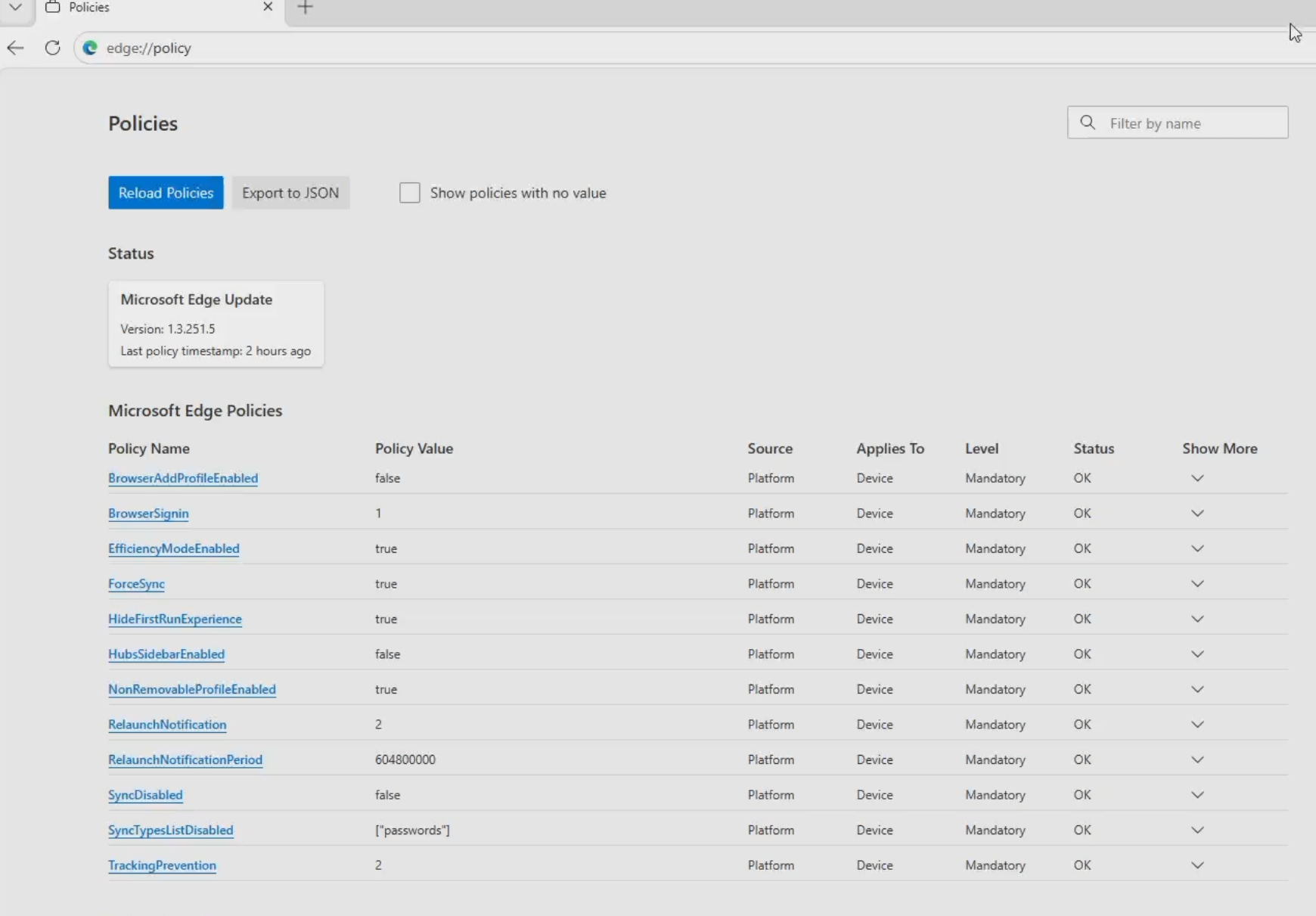This screenshot has width=1316, height=916.
Task: Open the SyncDisabled policy link
Action: point(145,795)
